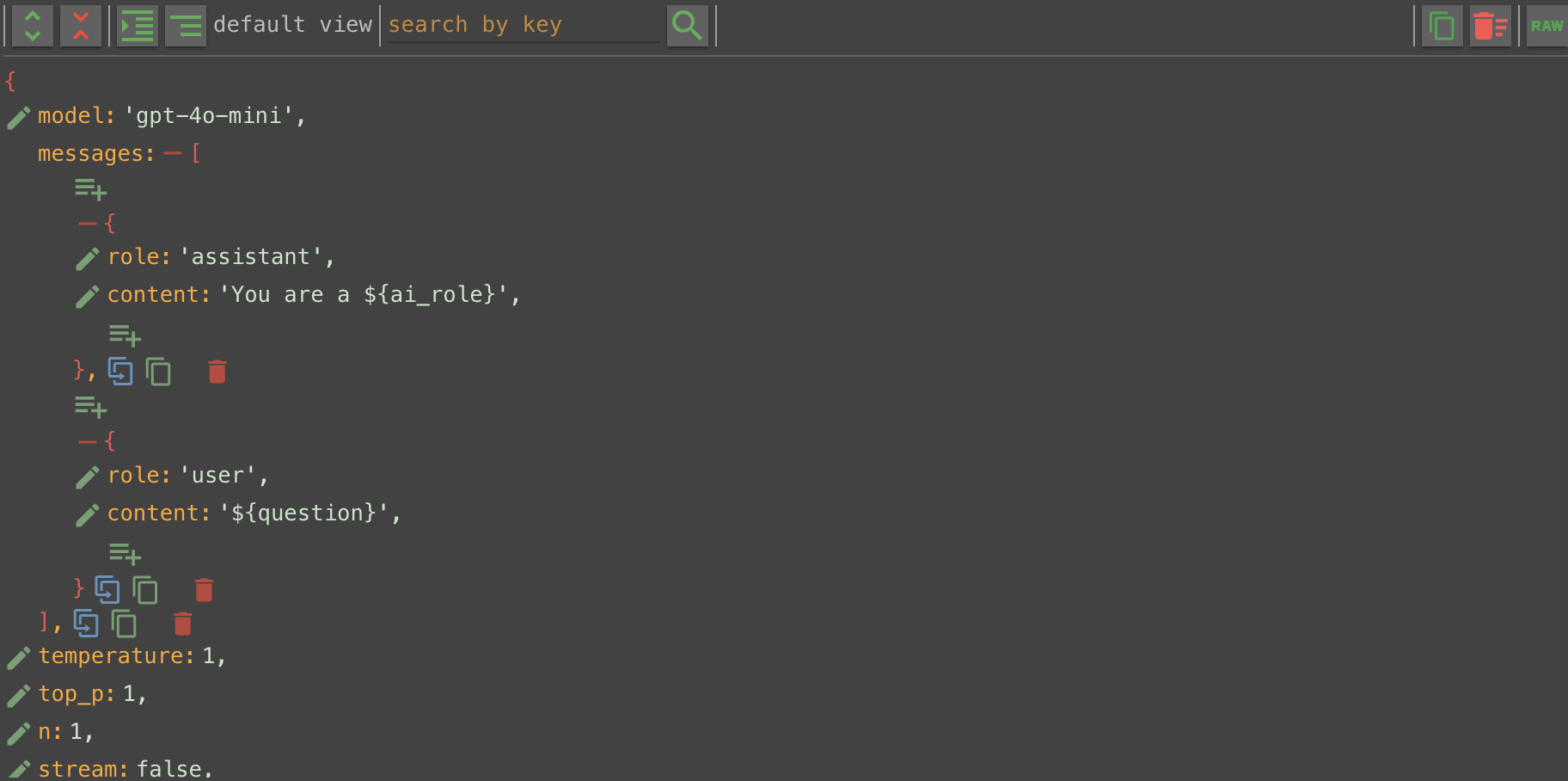Edit the model 'gpt-4o-mini' value pencil
This screenshot has width=1568, height=781.
19,117
